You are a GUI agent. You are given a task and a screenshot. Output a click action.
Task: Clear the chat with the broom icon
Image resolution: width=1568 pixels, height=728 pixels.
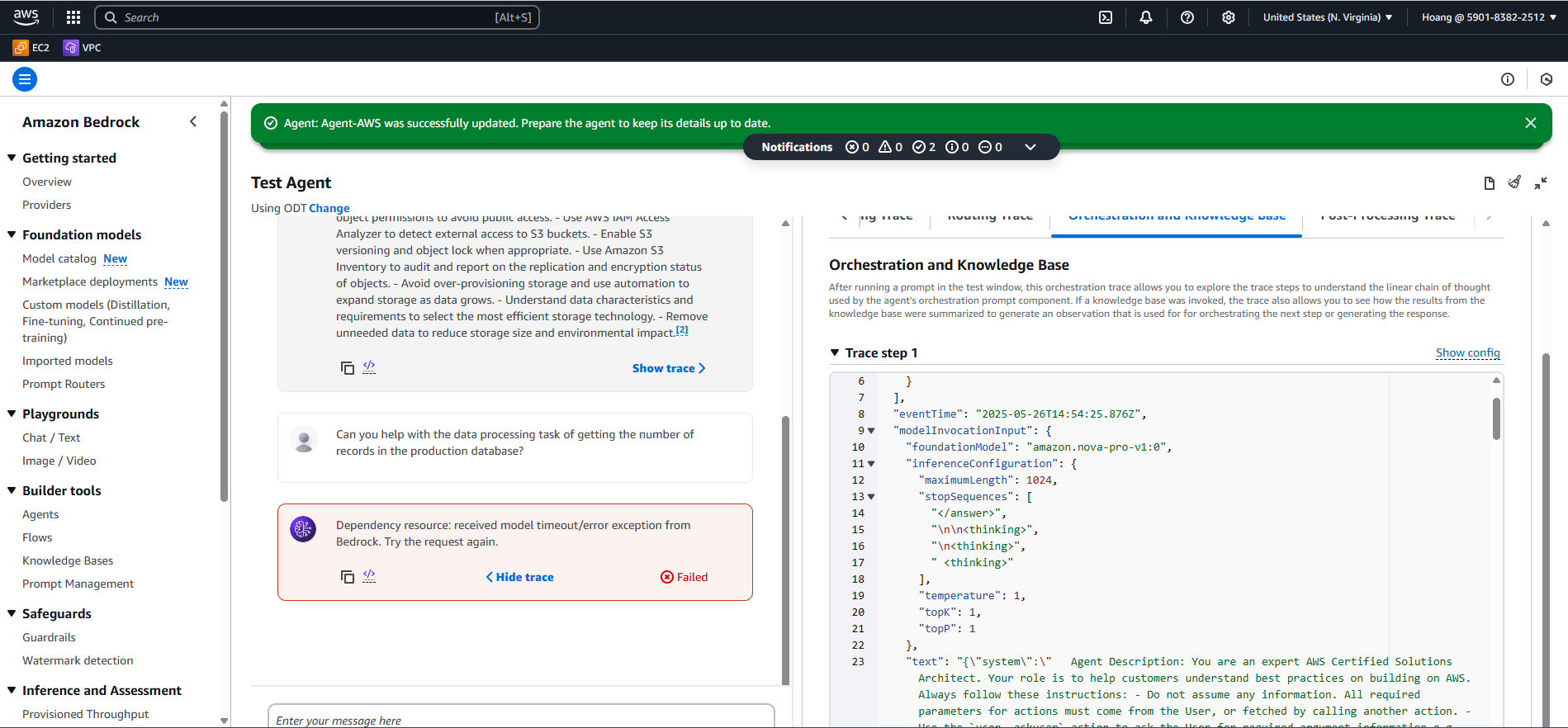tap(1514, 182)
